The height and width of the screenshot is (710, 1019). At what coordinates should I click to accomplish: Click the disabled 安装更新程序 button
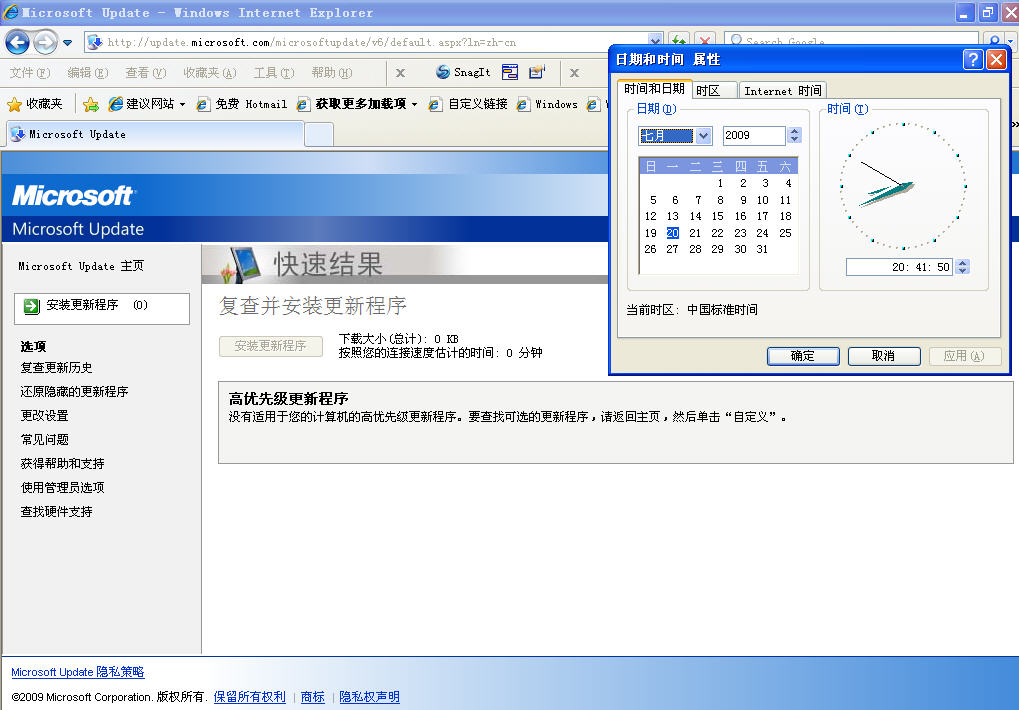(270, 346)
